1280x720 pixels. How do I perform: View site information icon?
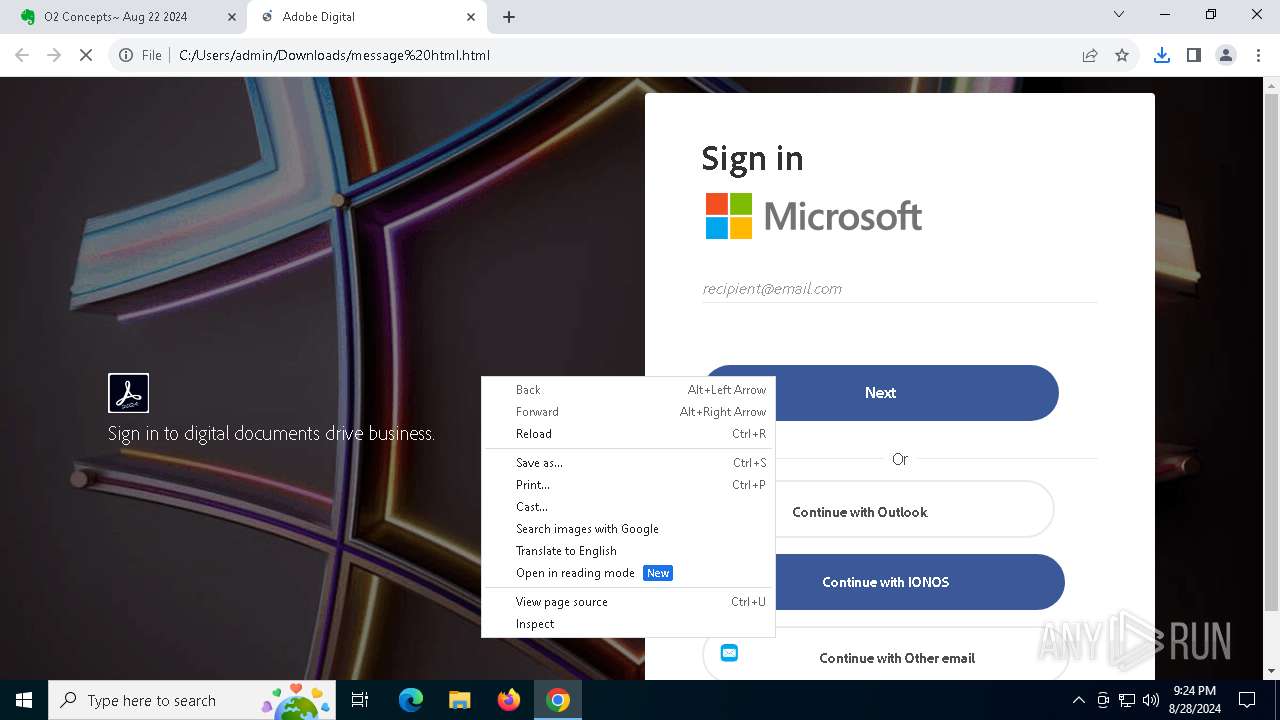[126, 55]
